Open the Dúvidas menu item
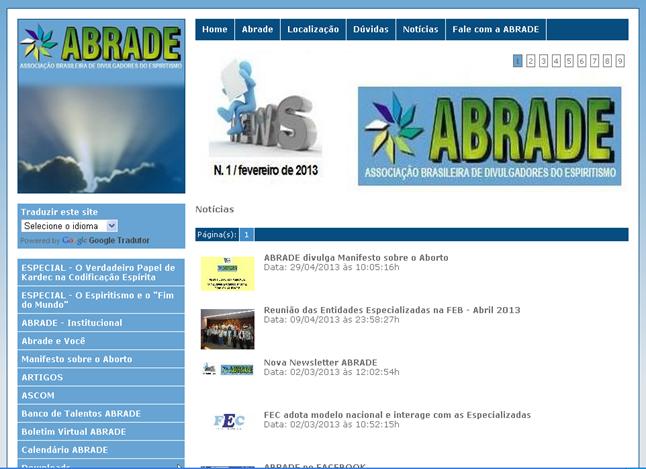This screenshot has height=469, width=646. coord(371,29)
